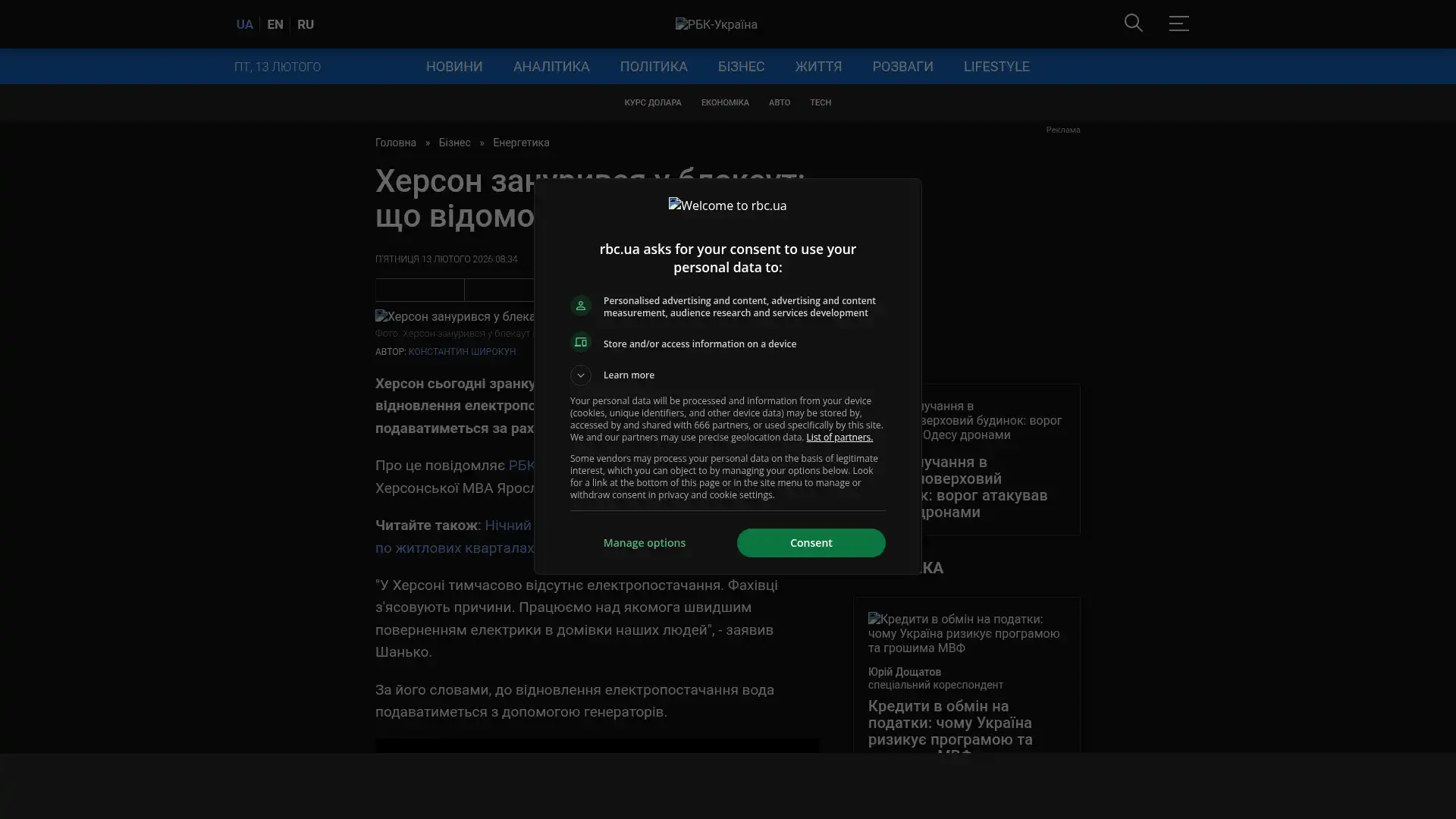
Task: Click the Welcome to rbc.ua logo
Action: [727, 206]
